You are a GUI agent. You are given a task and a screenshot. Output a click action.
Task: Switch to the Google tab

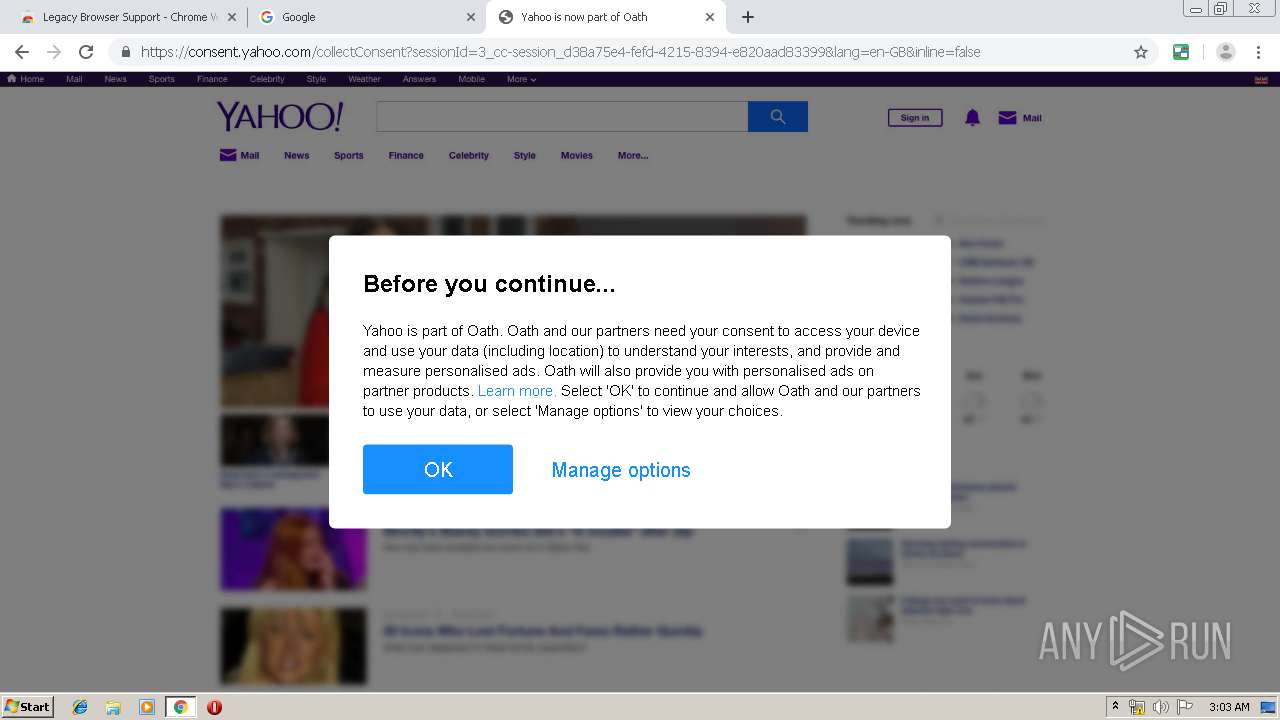coord(365,17)
